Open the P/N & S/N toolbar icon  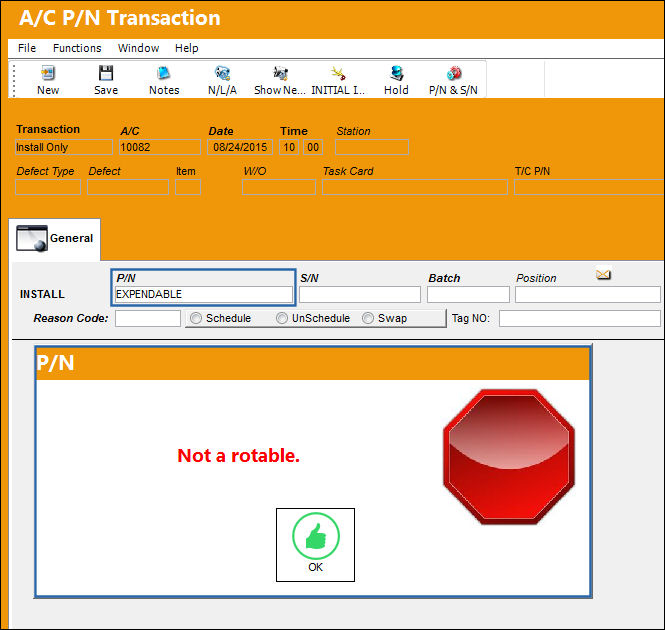pos(454,73)
